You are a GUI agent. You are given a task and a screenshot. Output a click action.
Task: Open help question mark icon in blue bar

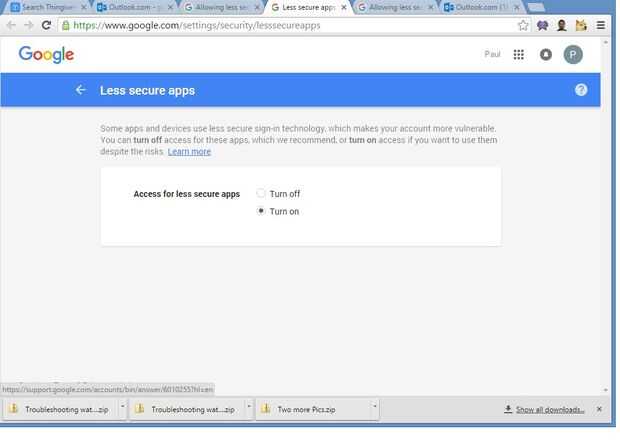[581, 90]
